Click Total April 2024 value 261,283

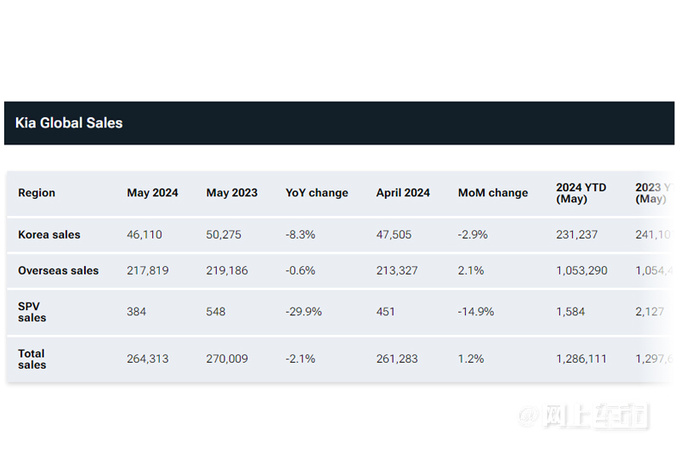(397, 359)
